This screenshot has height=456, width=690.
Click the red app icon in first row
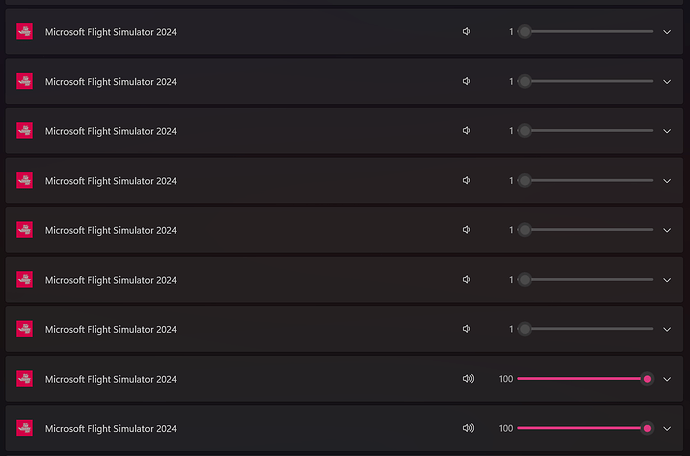click(x=24, y=31)
